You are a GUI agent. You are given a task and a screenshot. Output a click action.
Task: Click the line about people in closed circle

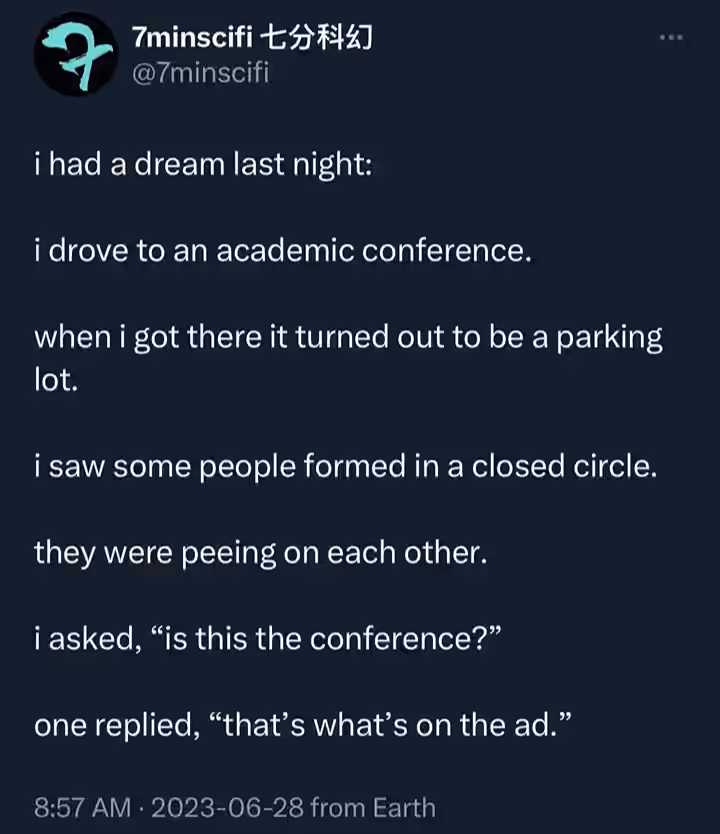coord(346,466)
